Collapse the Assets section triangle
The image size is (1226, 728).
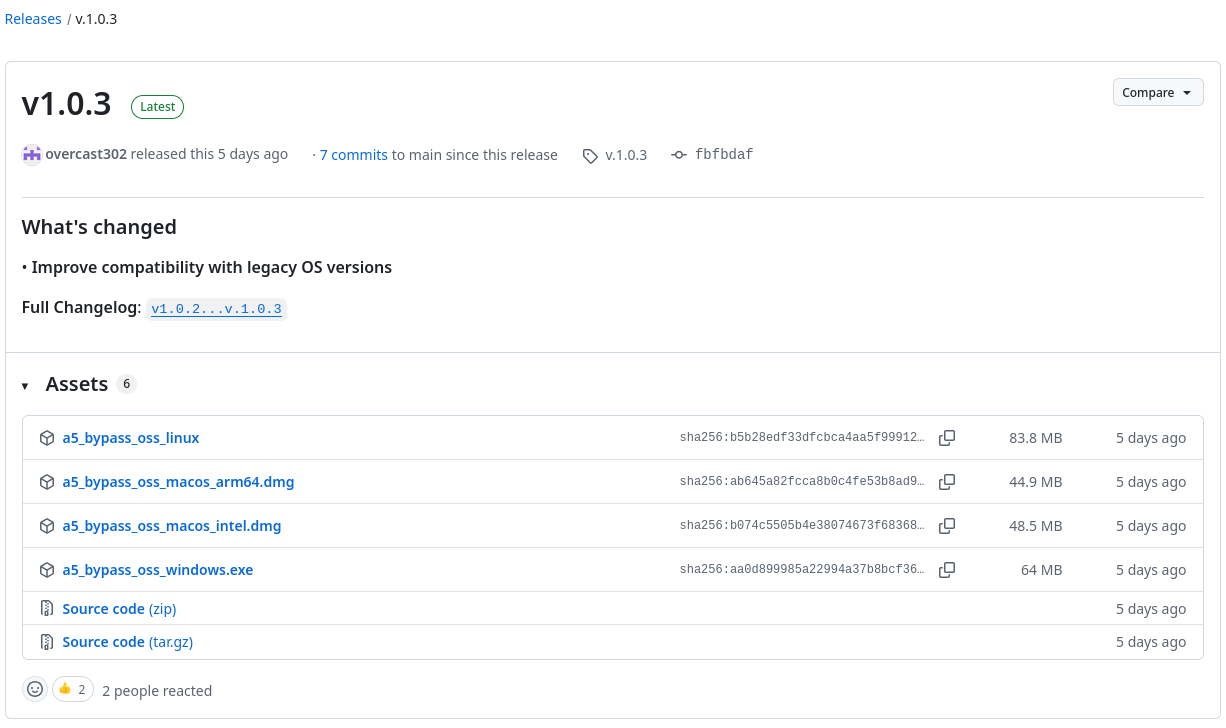point(24,384)
